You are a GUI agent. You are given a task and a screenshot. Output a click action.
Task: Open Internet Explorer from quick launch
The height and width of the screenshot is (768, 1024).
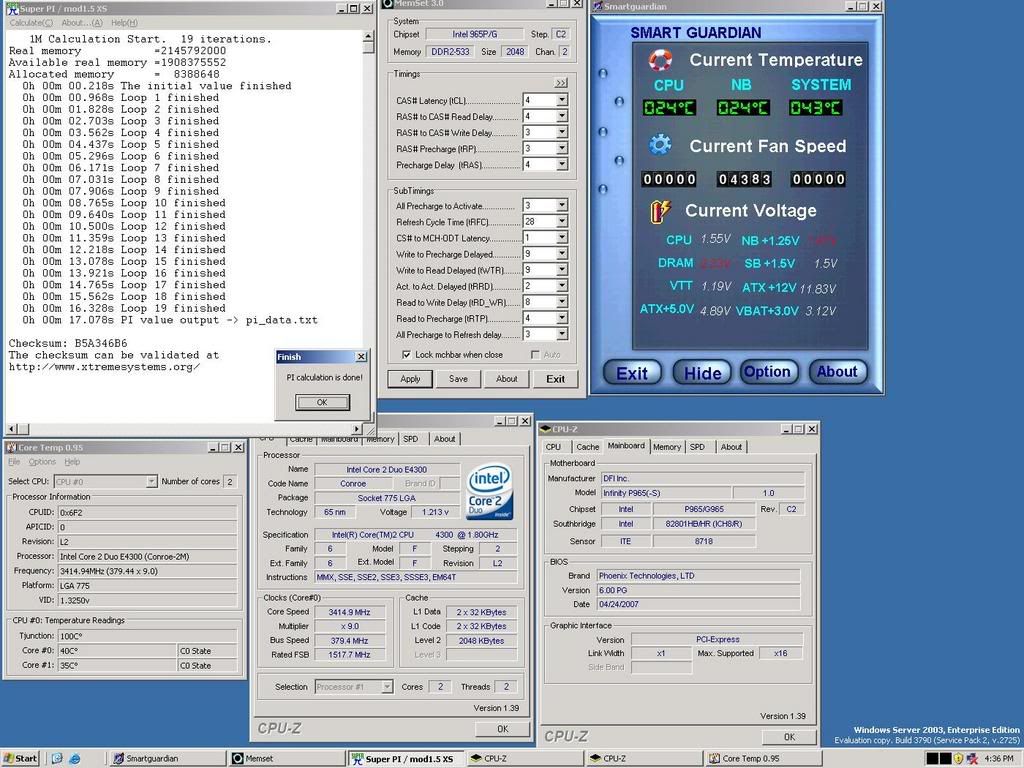[74, 759]
